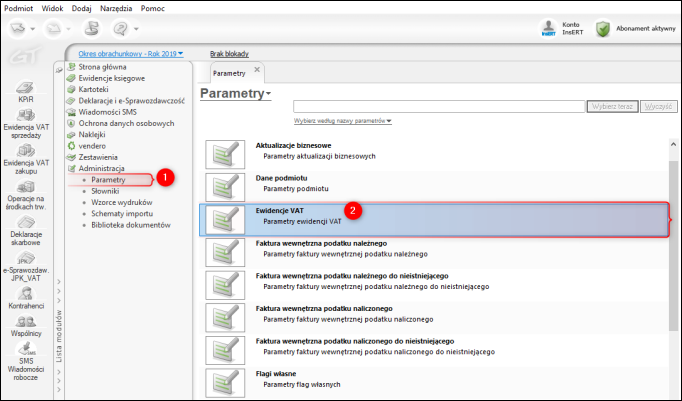The image size is (682, 401).
Task: Select Strona główna in module tree
Action: tap(102, 67)
